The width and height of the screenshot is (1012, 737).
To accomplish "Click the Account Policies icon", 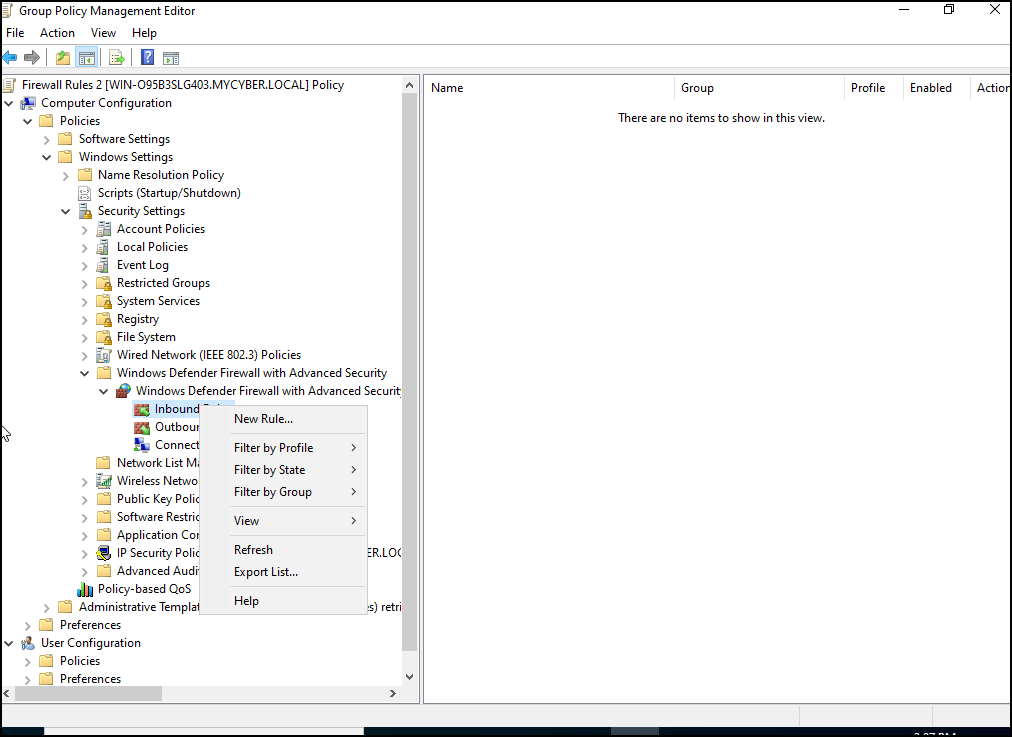I will tap(104, 229).
